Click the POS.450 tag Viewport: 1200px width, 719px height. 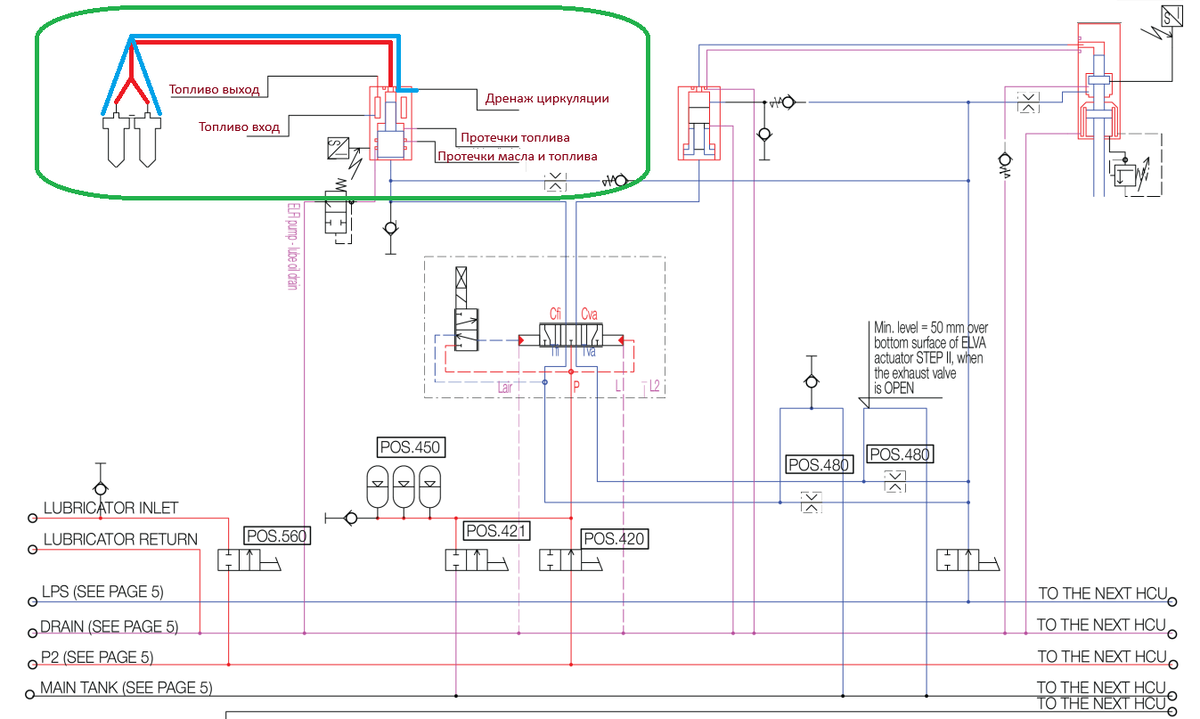[410, 447]
